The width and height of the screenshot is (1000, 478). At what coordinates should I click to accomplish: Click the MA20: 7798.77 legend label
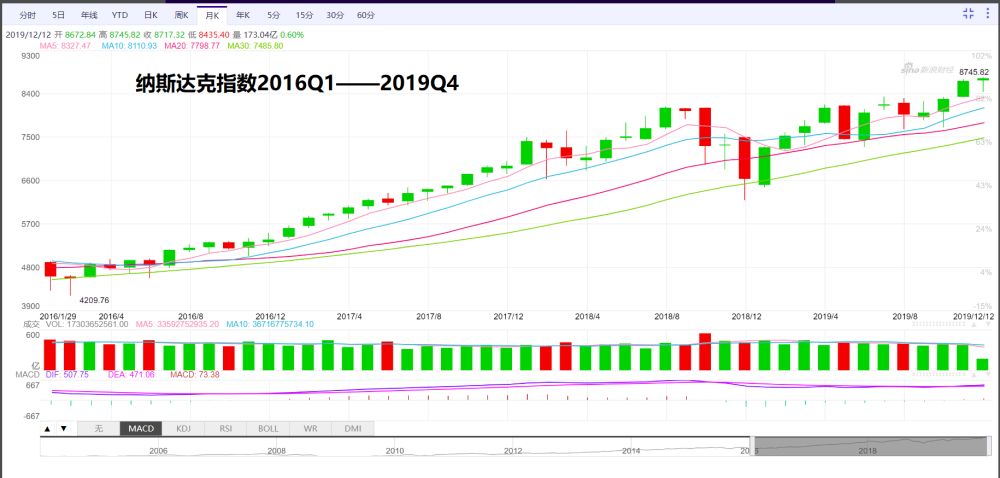pos(192,46)
